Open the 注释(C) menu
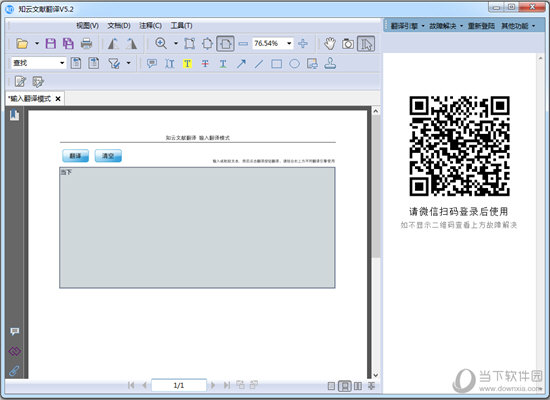This screenshot has height=400, width=550. [x=150, y=26]
